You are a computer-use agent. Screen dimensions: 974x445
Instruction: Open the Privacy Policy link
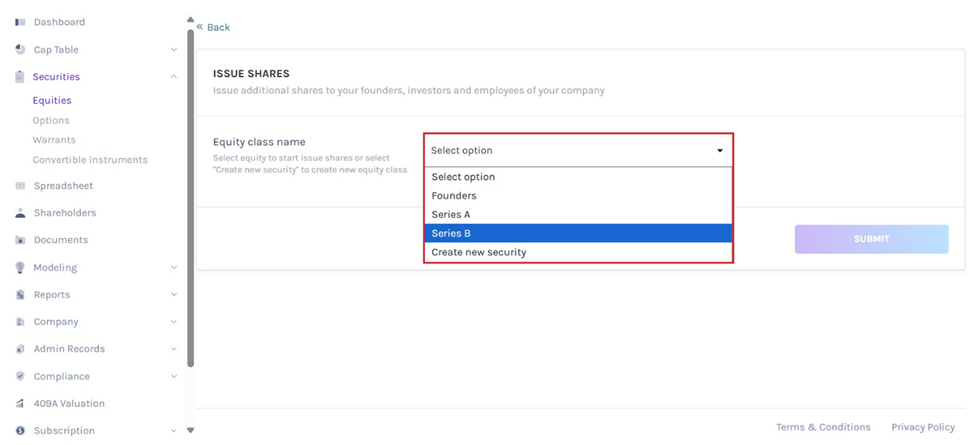point(922,427)
